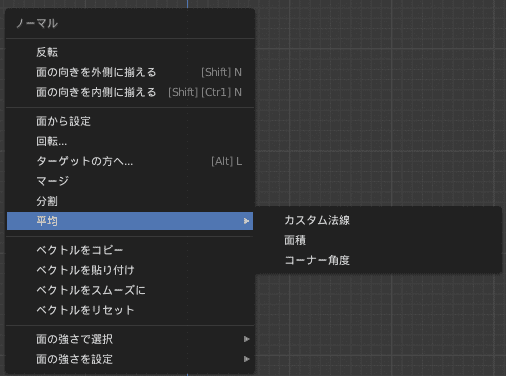Choose 面の向きを外側に揃える menu entry

(x=130, y=72)
